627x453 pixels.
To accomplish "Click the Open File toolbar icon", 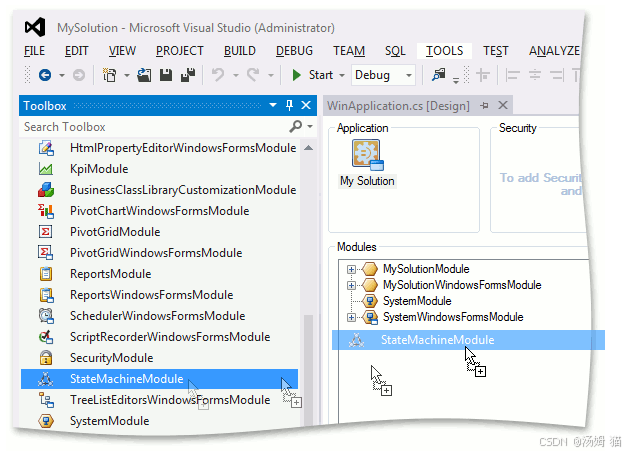I will point(144,75).
